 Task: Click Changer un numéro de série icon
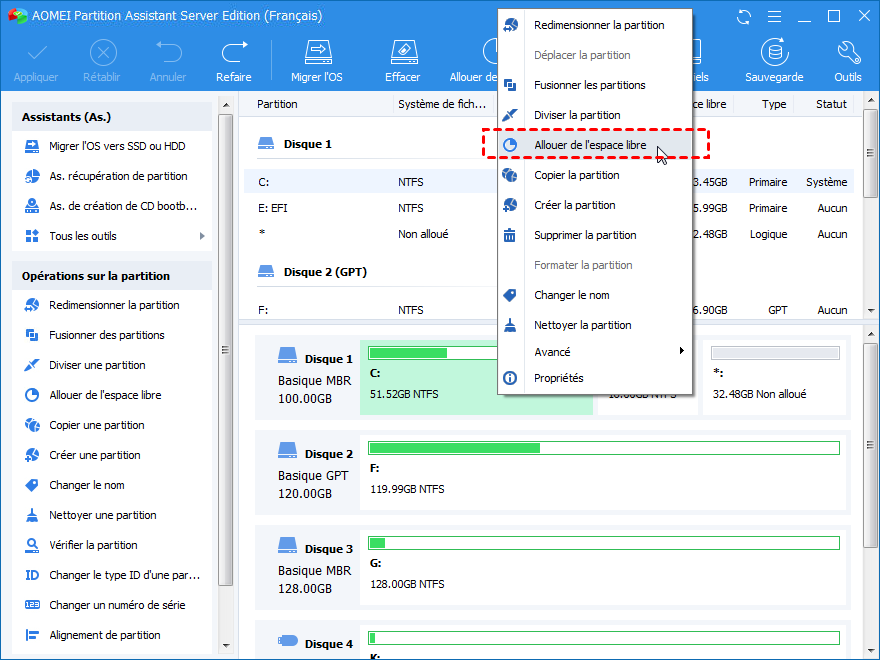click(32, 605)
